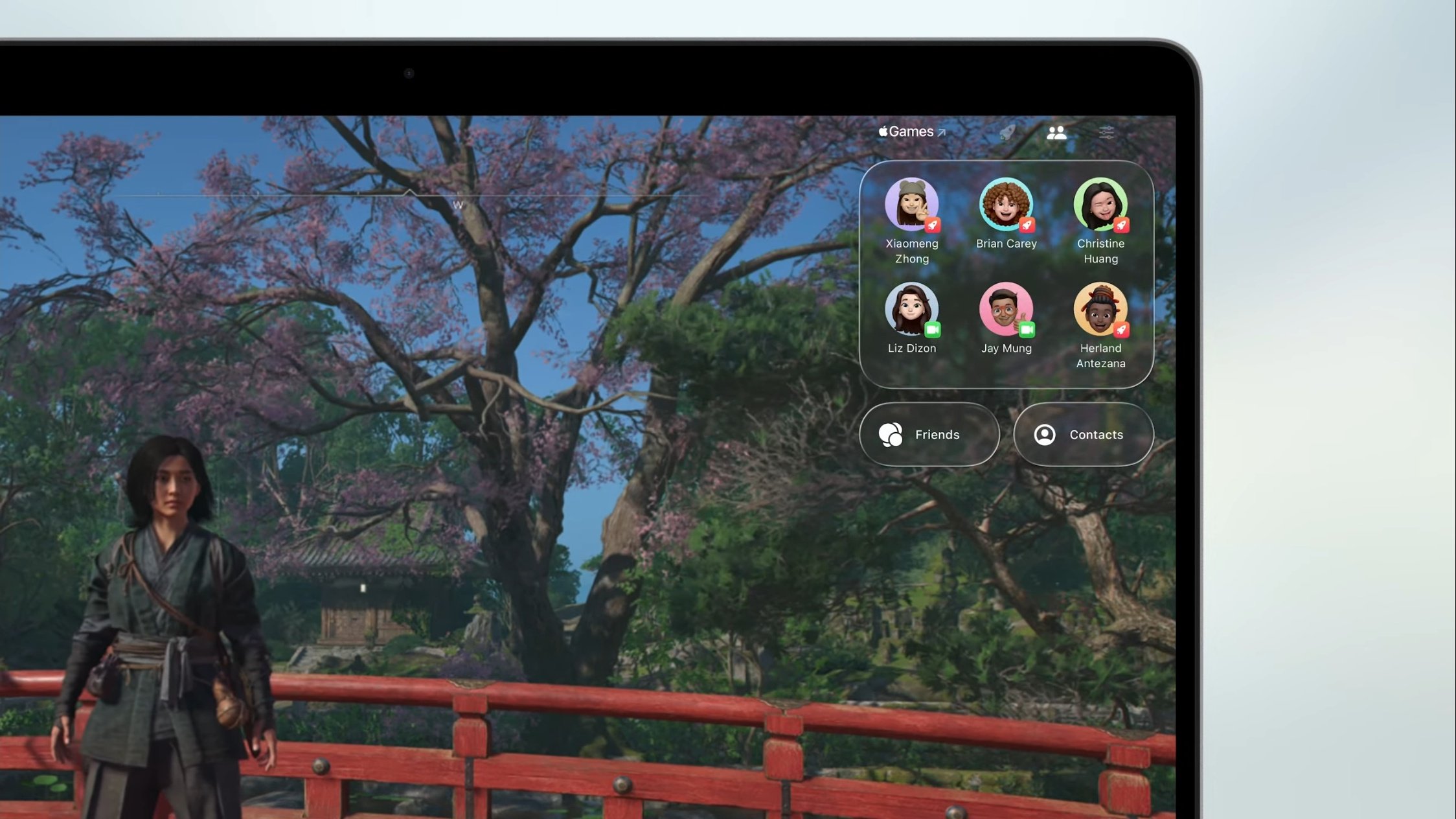Select the friends people tab icon

[1056, 132]
